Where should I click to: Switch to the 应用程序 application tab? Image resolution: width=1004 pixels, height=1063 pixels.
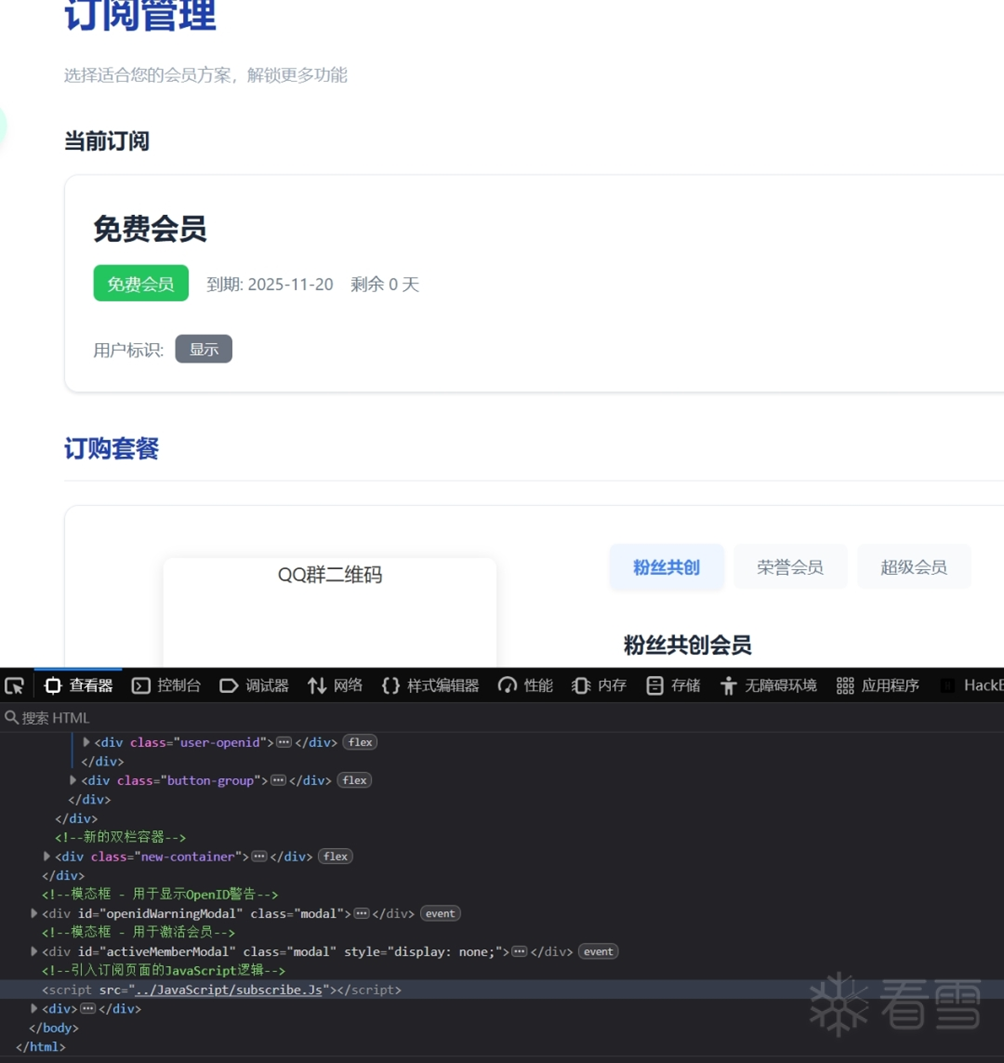878,686
